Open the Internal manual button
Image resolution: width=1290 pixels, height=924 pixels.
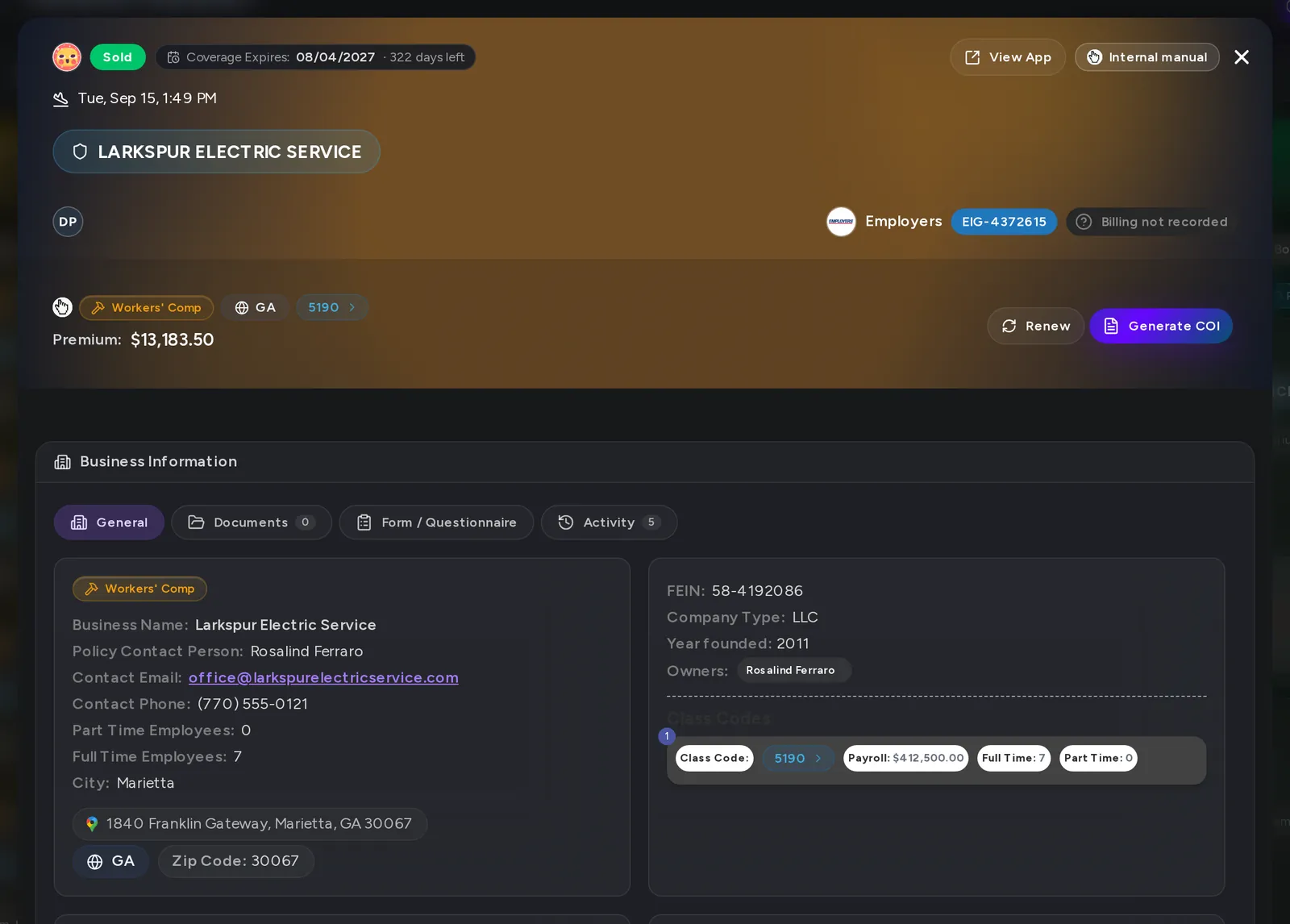coord(1146,57)
